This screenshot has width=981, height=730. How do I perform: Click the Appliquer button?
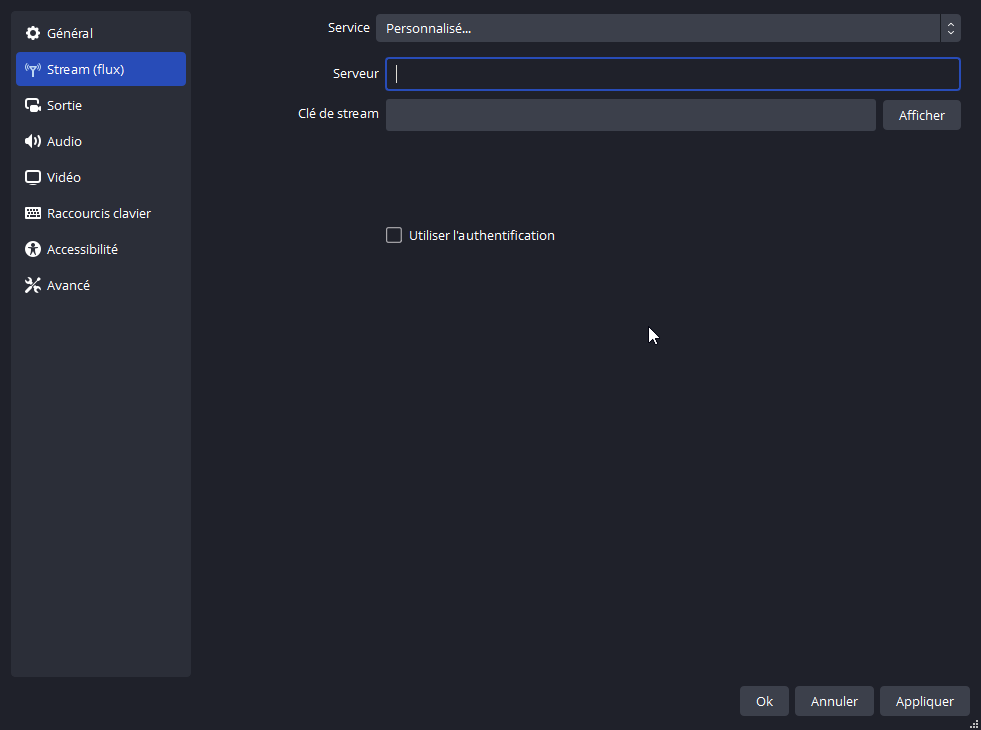click(924, 701)
